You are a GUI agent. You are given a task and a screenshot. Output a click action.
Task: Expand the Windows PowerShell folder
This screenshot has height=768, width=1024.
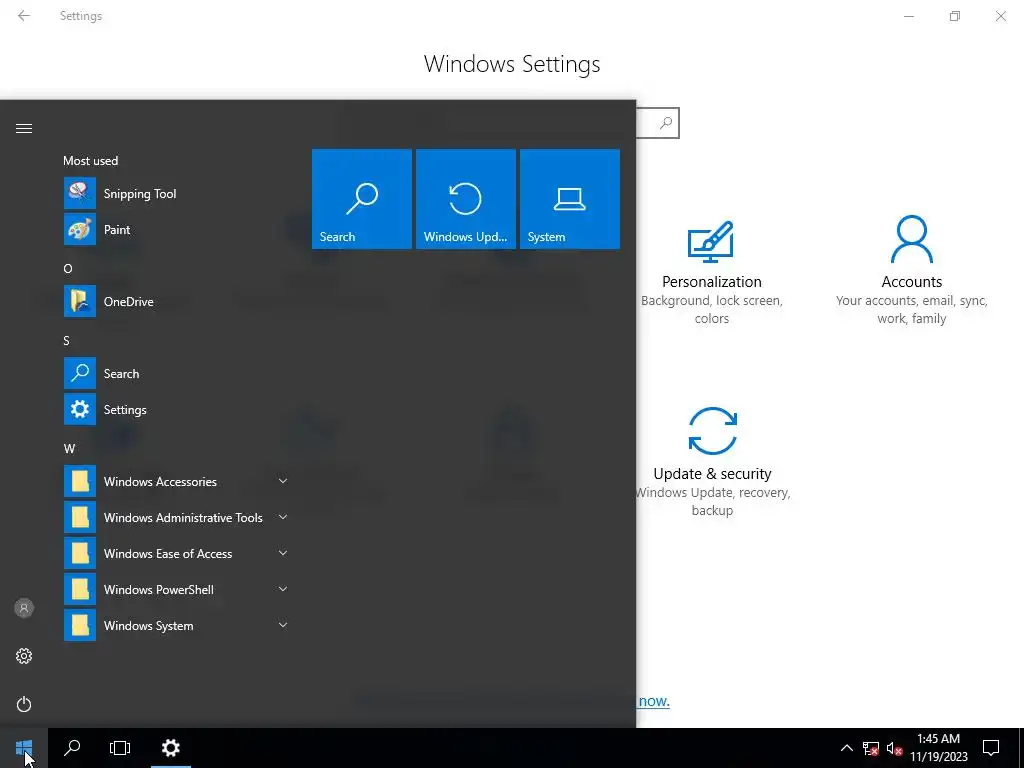tap(176, 589)
